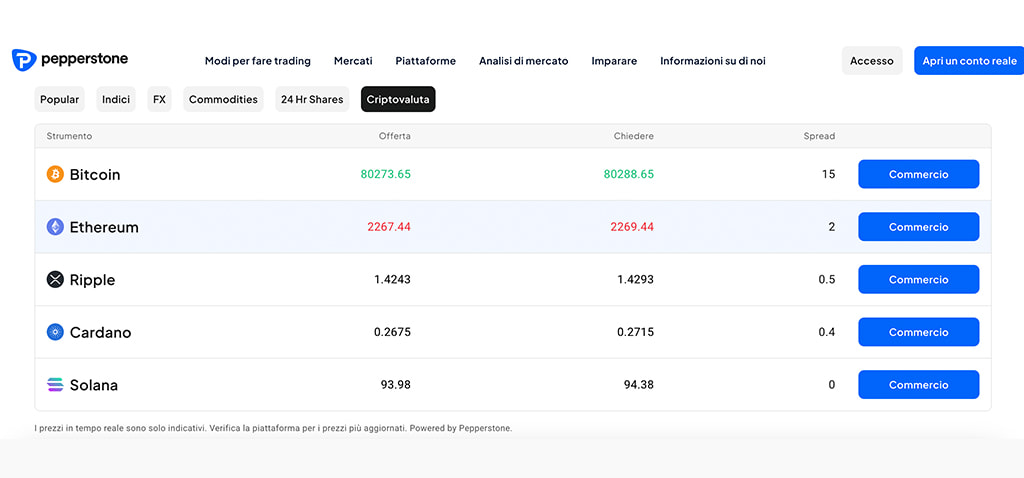Image resolution: width=1024 pixels, height=478 pixels.
Task: Click Commercio button for Bitcoin
Action: [918, 174]
